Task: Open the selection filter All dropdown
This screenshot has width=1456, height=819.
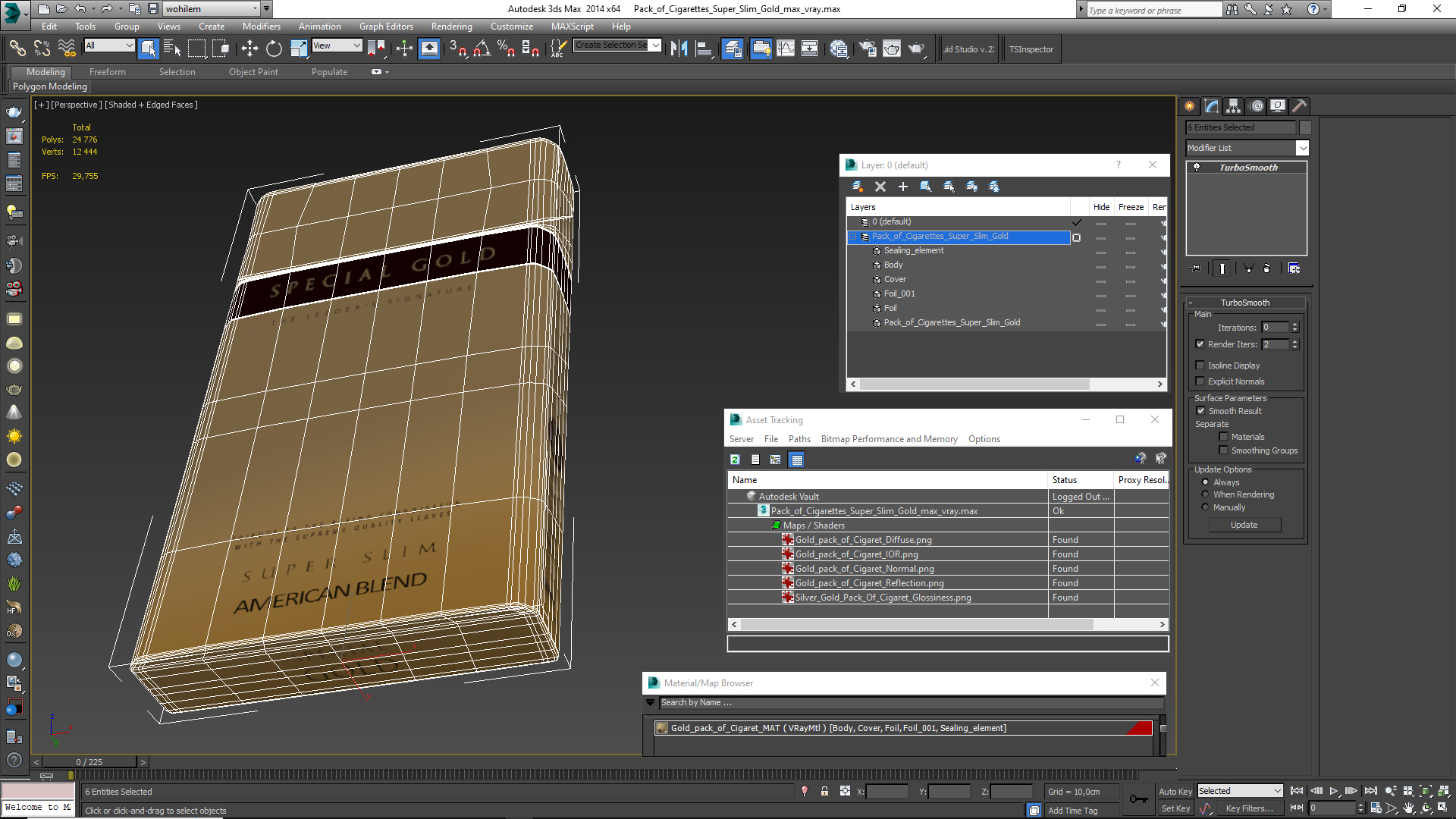Action: [109, 45]
